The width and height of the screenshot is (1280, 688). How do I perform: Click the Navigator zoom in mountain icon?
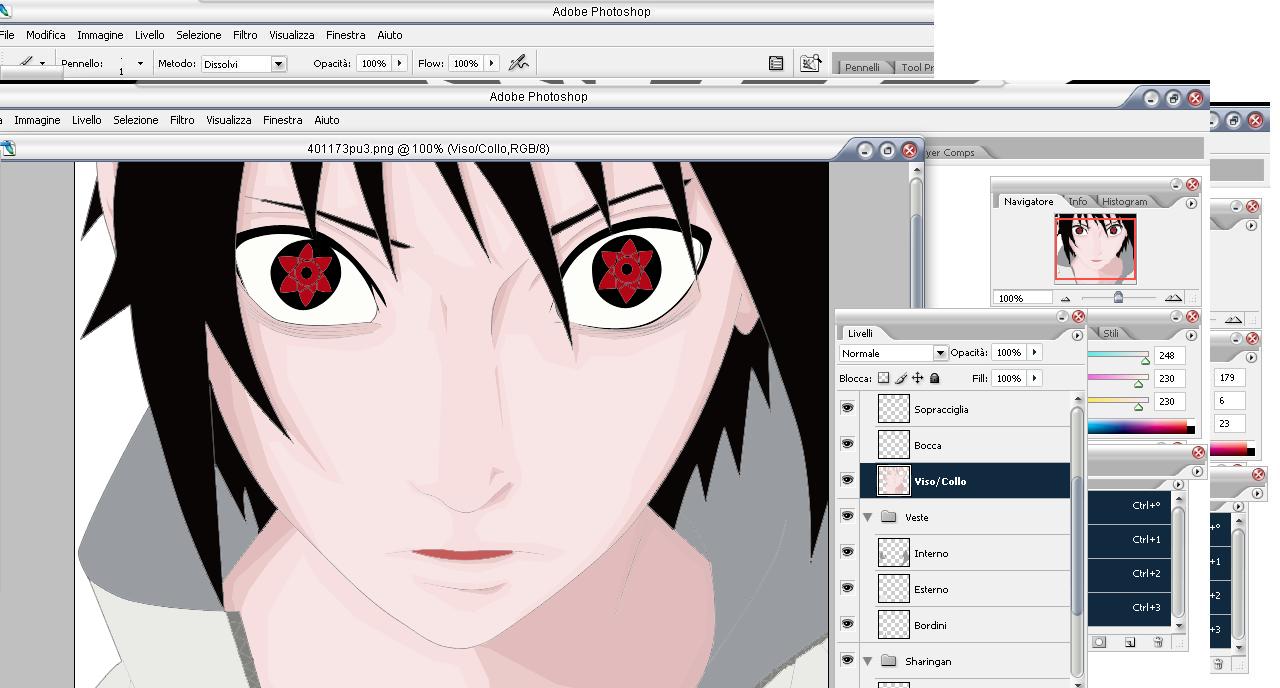(1173, 298)
